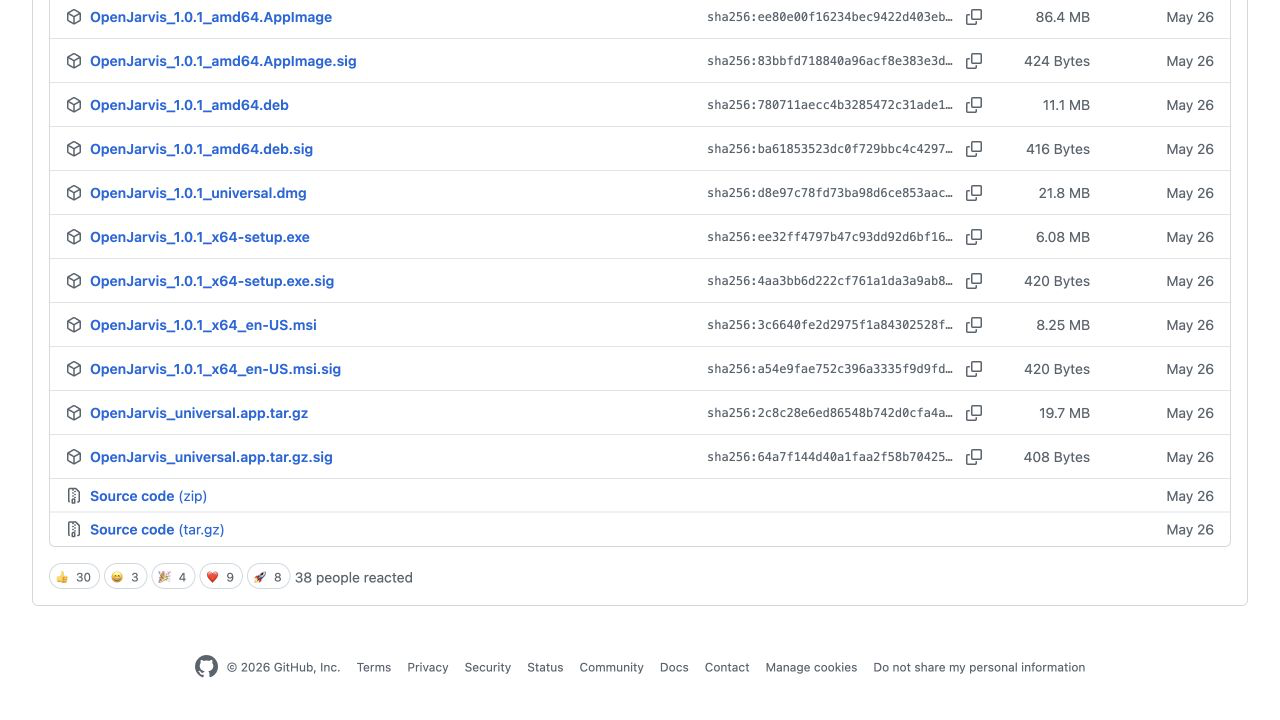The width and height of the screenshot is (1280, 720).
Task: Toggle the rocket reaction with 8
Action: tap(269, 577)
